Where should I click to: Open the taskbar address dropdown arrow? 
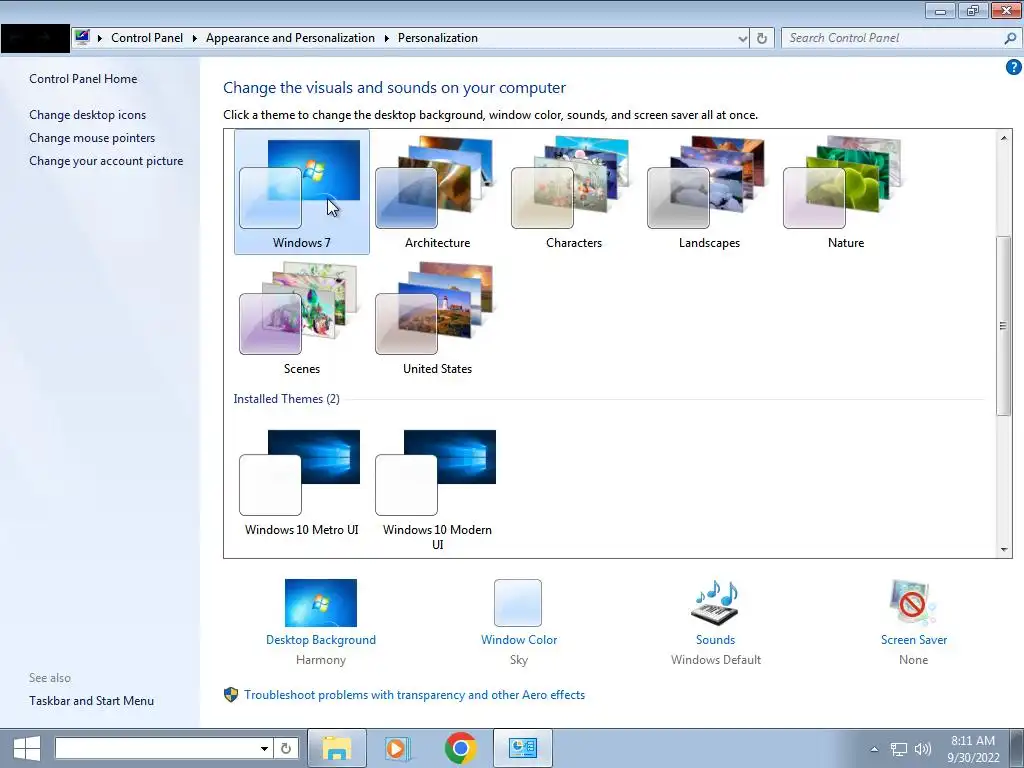coord(264,748)
